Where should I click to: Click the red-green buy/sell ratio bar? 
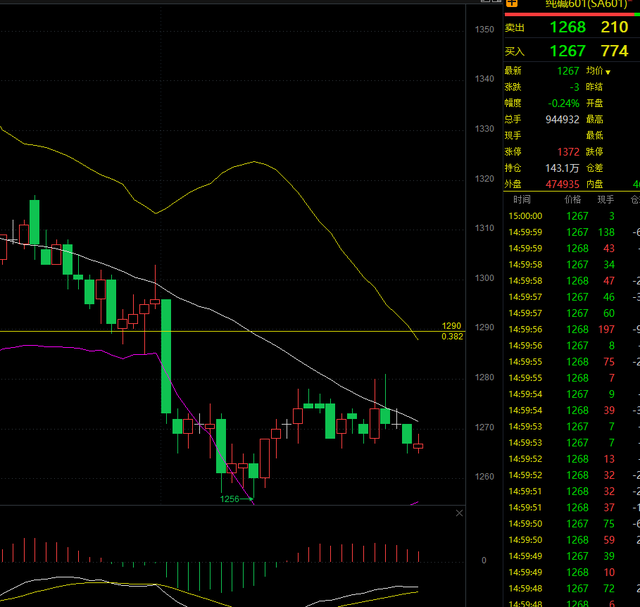tap(572, 13)
